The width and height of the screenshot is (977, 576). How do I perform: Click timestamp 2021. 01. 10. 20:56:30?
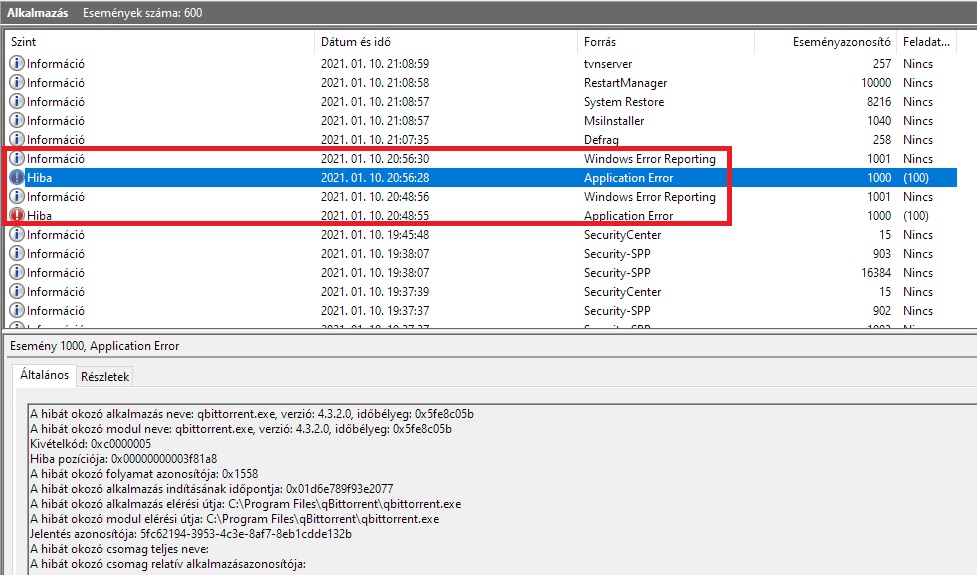(375, 158)
